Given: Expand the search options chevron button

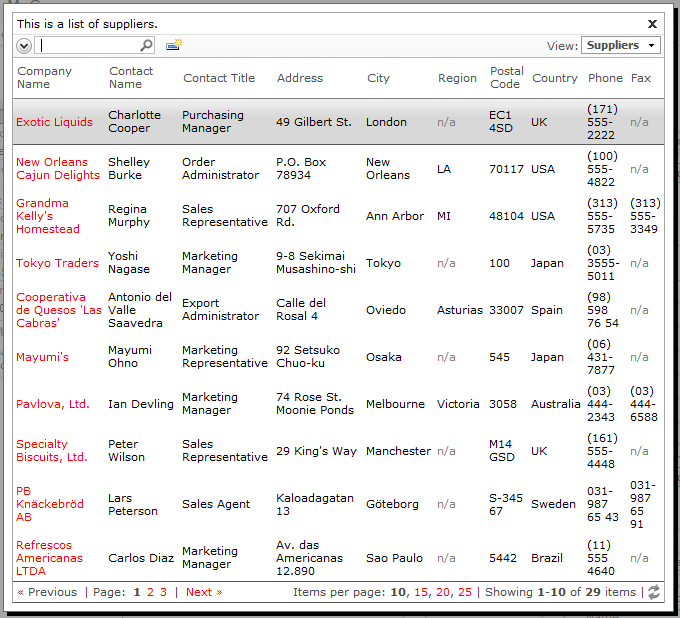Looking at the screenshot, I should tap(24, 46).
